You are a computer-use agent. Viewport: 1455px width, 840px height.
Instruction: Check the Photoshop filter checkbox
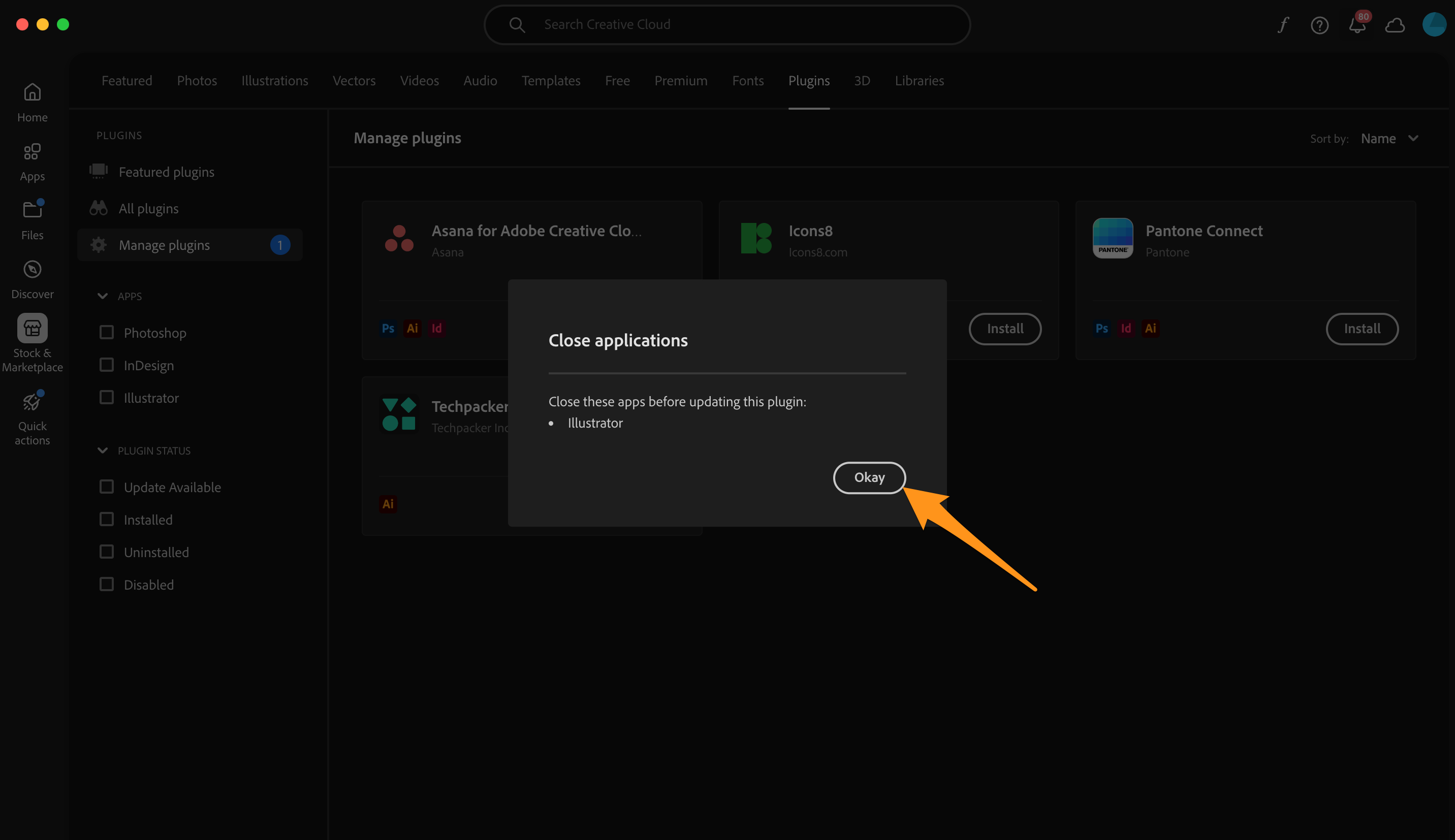pyautogui.click(x=107, y=332)
